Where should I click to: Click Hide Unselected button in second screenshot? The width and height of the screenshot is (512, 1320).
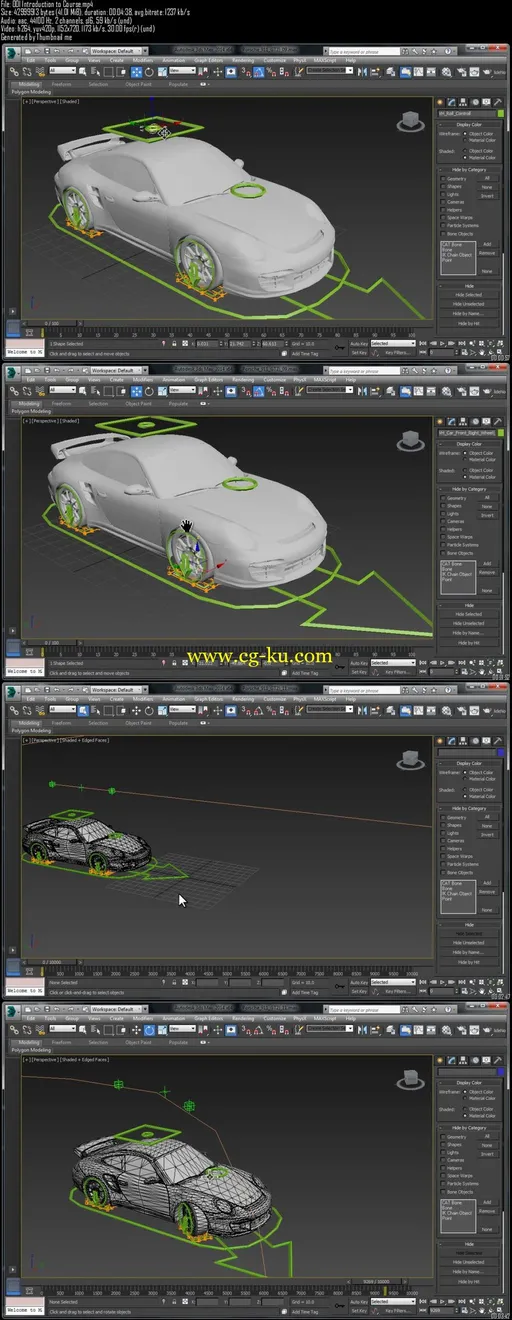coord(468,623)
